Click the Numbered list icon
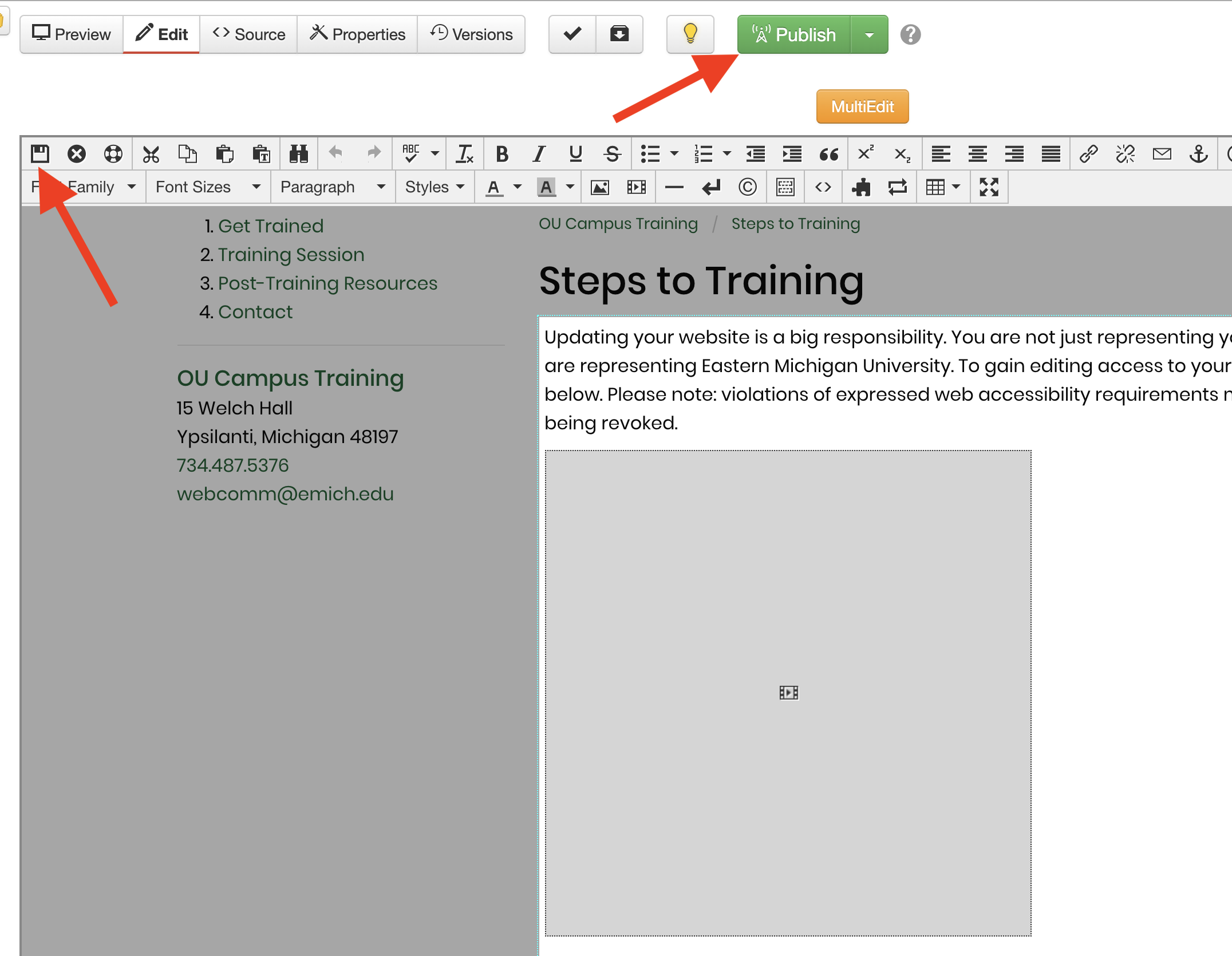1232x956 pixels. click(703, 153)
